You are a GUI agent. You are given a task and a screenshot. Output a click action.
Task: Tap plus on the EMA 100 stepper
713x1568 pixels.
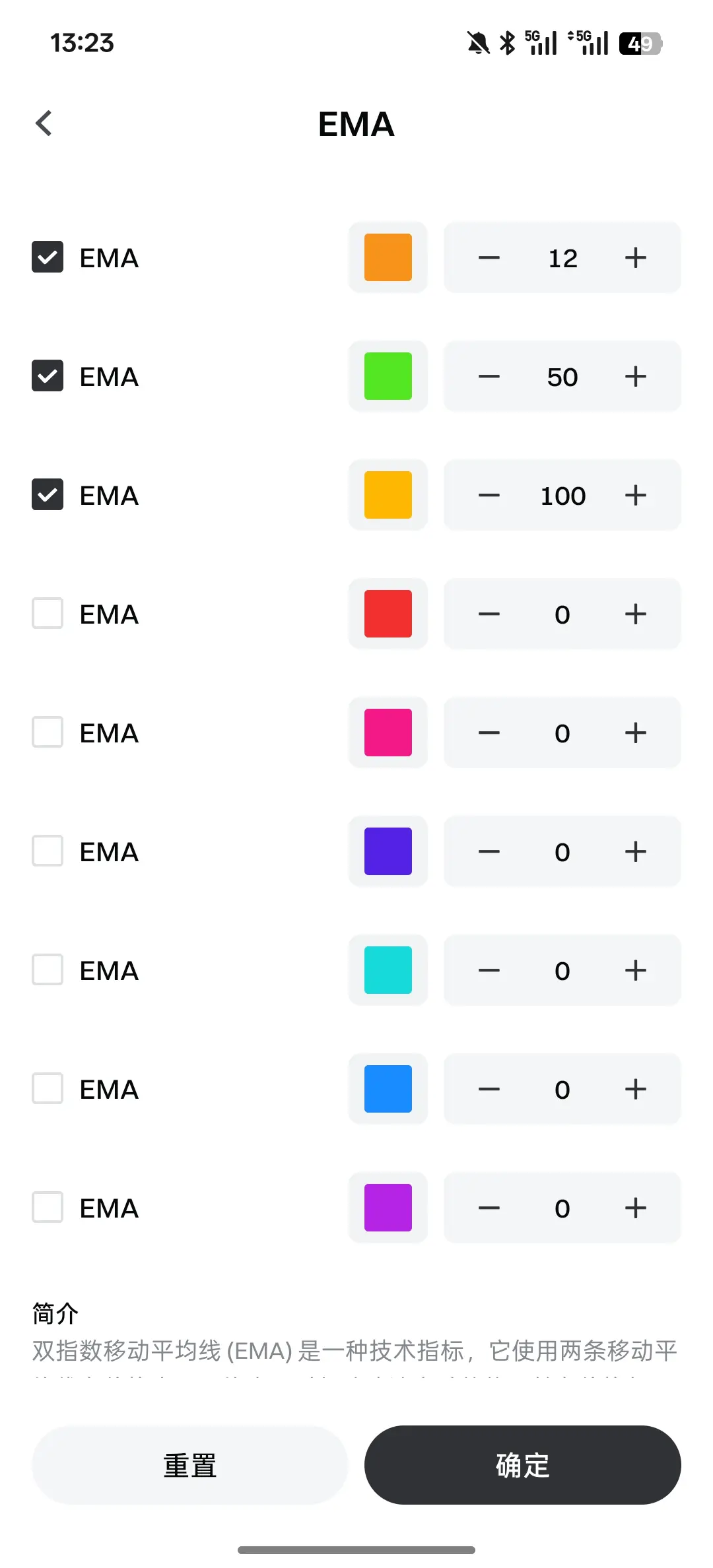tap(635, 496)
